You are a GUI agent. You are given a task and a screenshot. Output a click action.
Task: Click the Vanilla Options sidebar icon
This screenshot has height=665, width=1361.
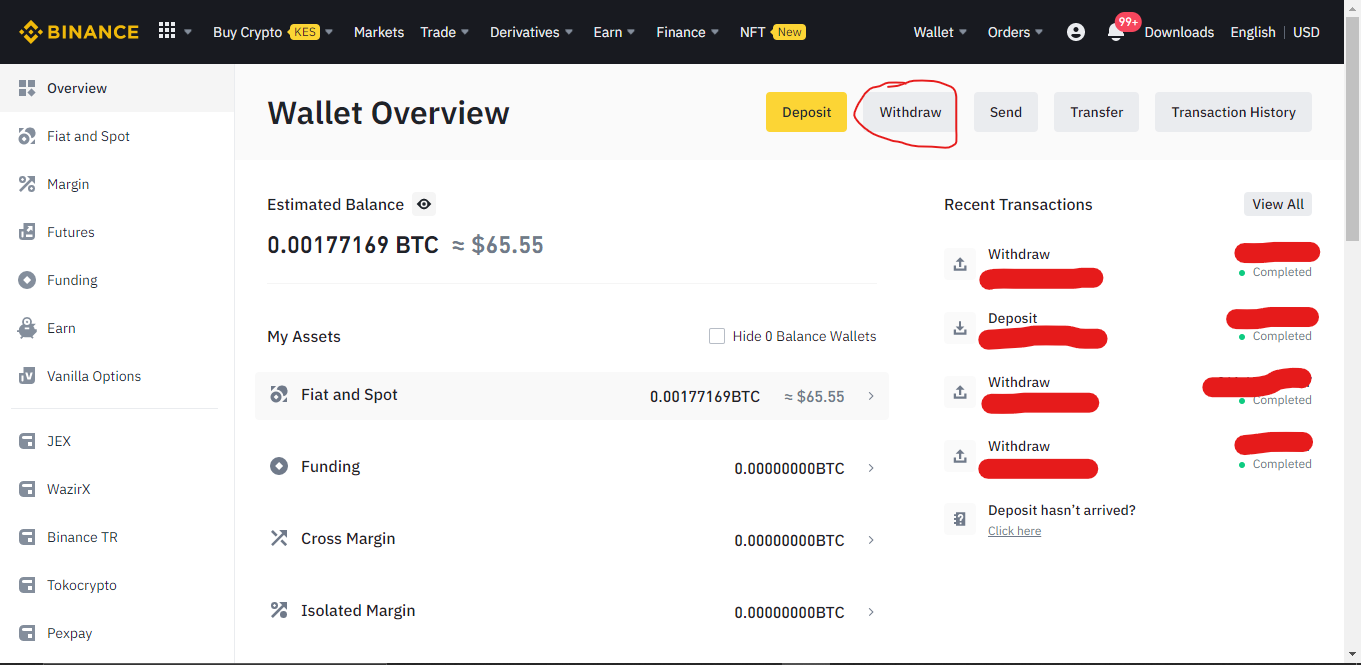27,376
